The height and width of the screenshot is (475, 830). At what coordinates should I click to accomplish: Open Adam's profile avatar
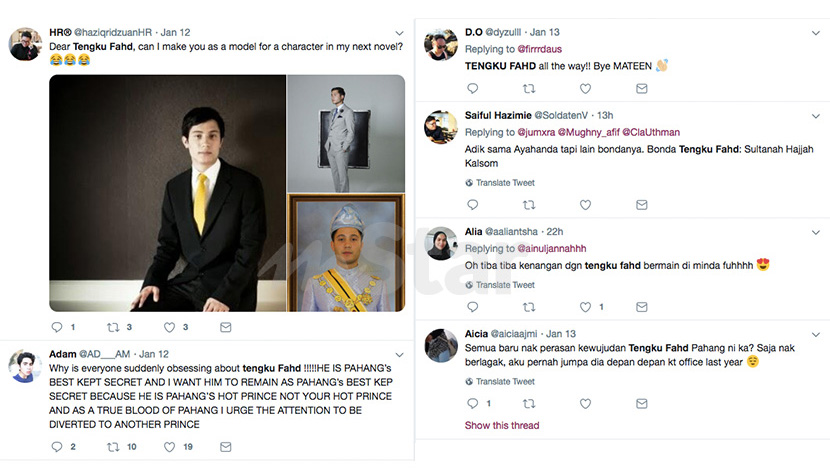point(24,367)
